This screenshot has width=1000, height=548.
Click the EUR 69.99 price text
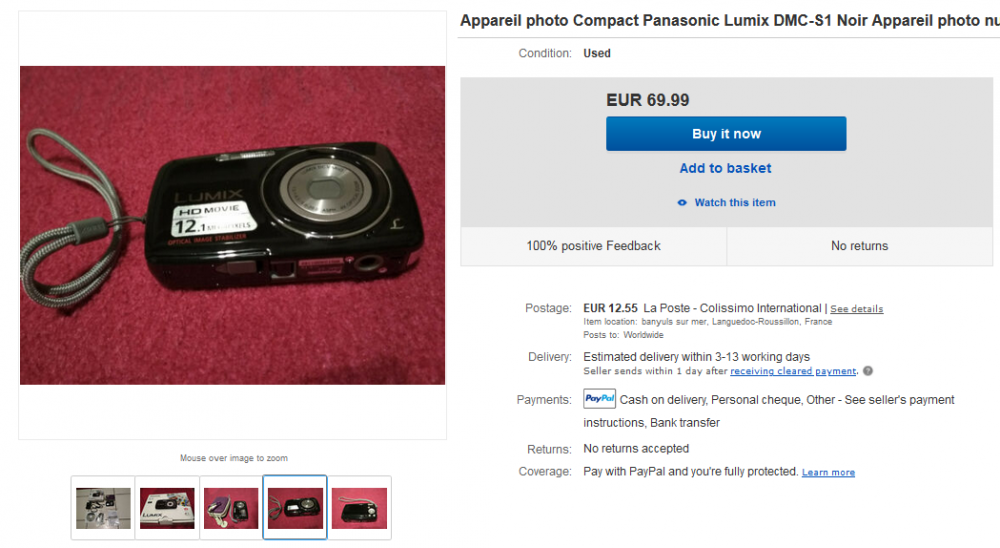tap(647, 100)
